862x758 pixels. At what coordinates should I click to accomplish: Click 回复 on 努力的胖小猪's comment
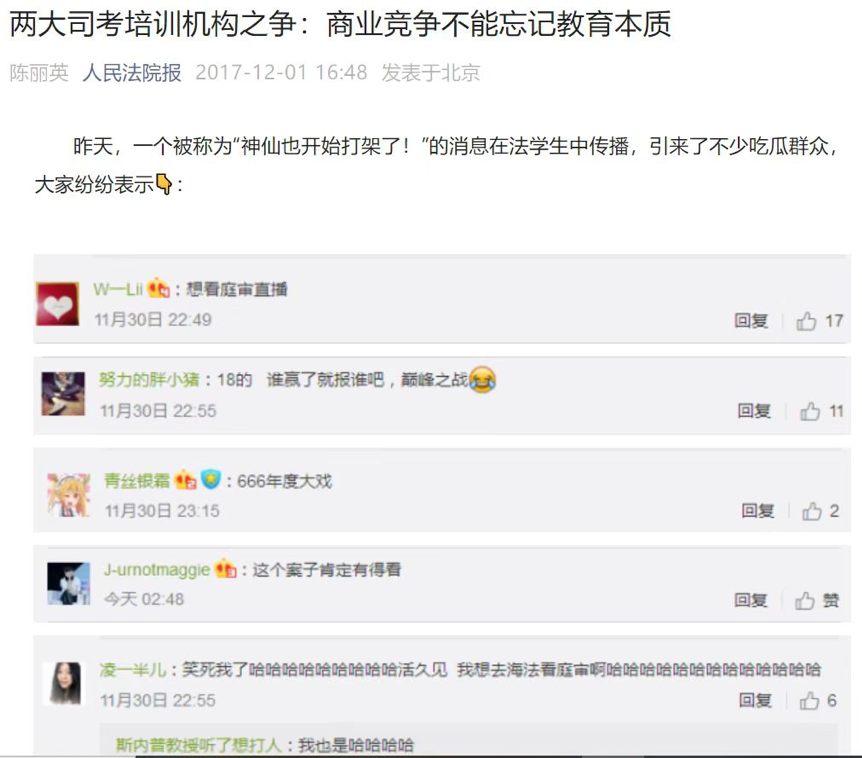coord(754,411)
